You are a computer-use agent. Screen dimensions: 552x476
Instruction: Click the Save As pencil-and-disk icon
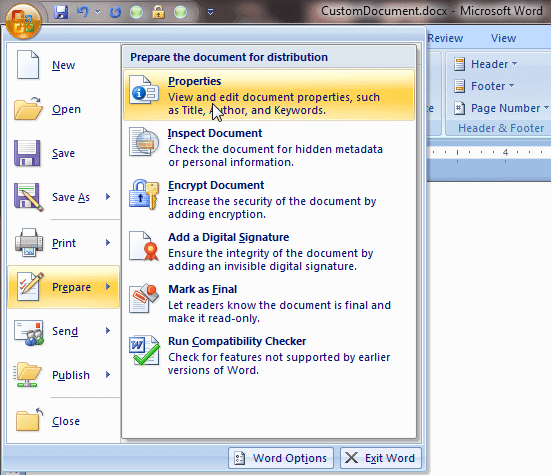click(x=29, y=197)
